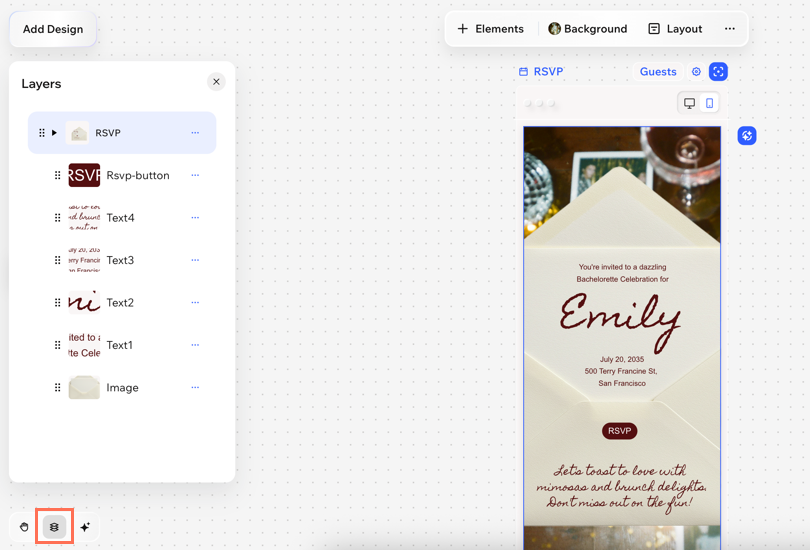This screenshot has height=550, width=810.
Task: Open more options for Text1 layer
Action: (195, 344)
